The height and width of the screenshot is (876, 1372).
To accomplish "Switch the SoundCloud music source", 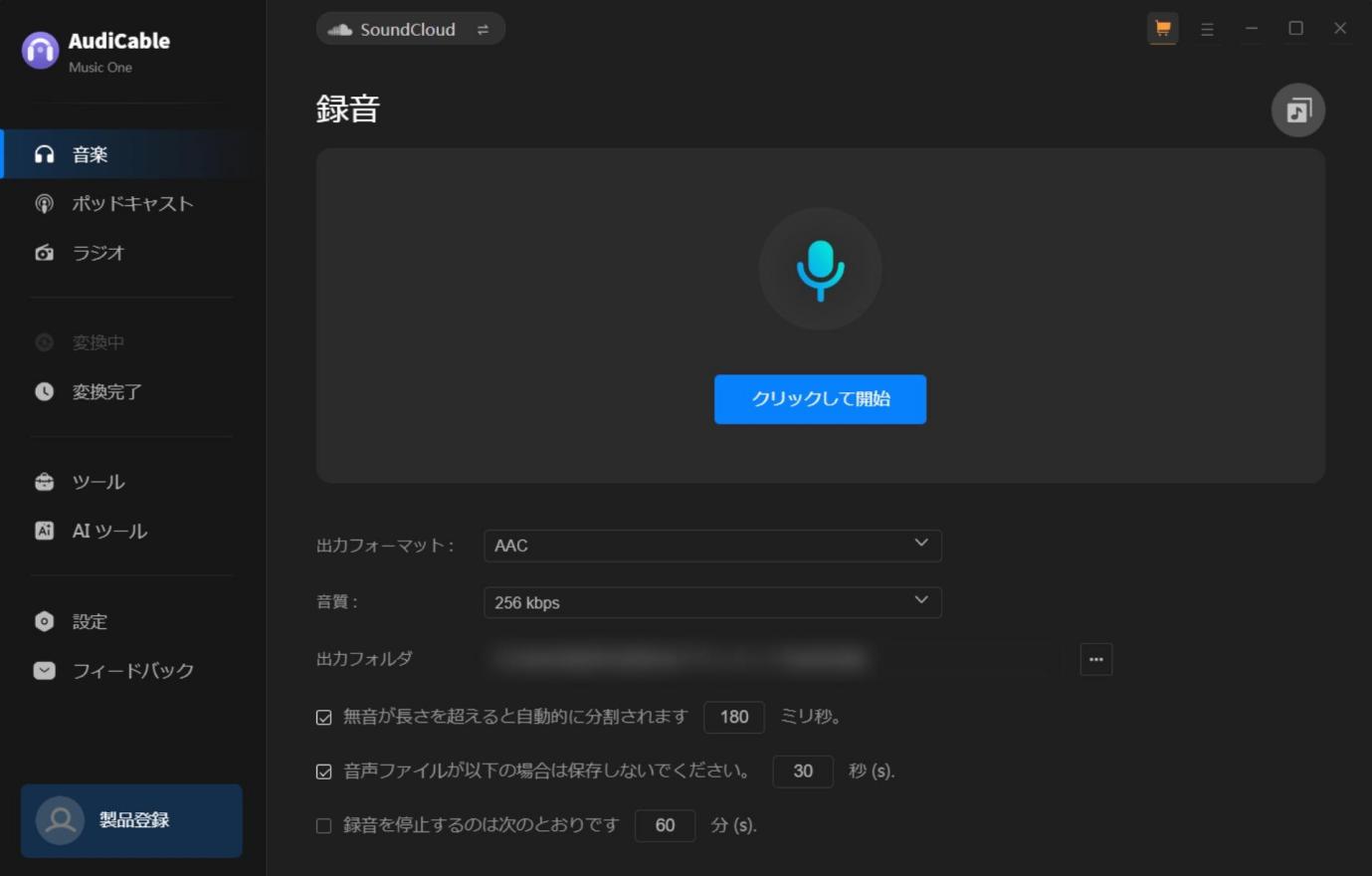I will pos(410,29).
